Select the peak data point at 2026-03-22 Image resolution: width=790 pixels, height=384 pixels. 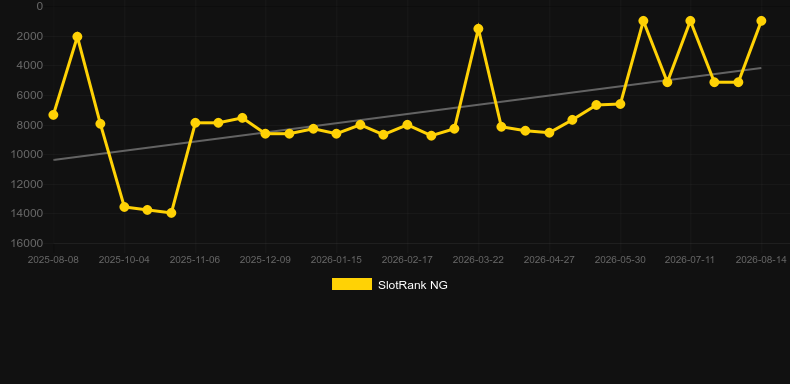(x=478, y=29)
